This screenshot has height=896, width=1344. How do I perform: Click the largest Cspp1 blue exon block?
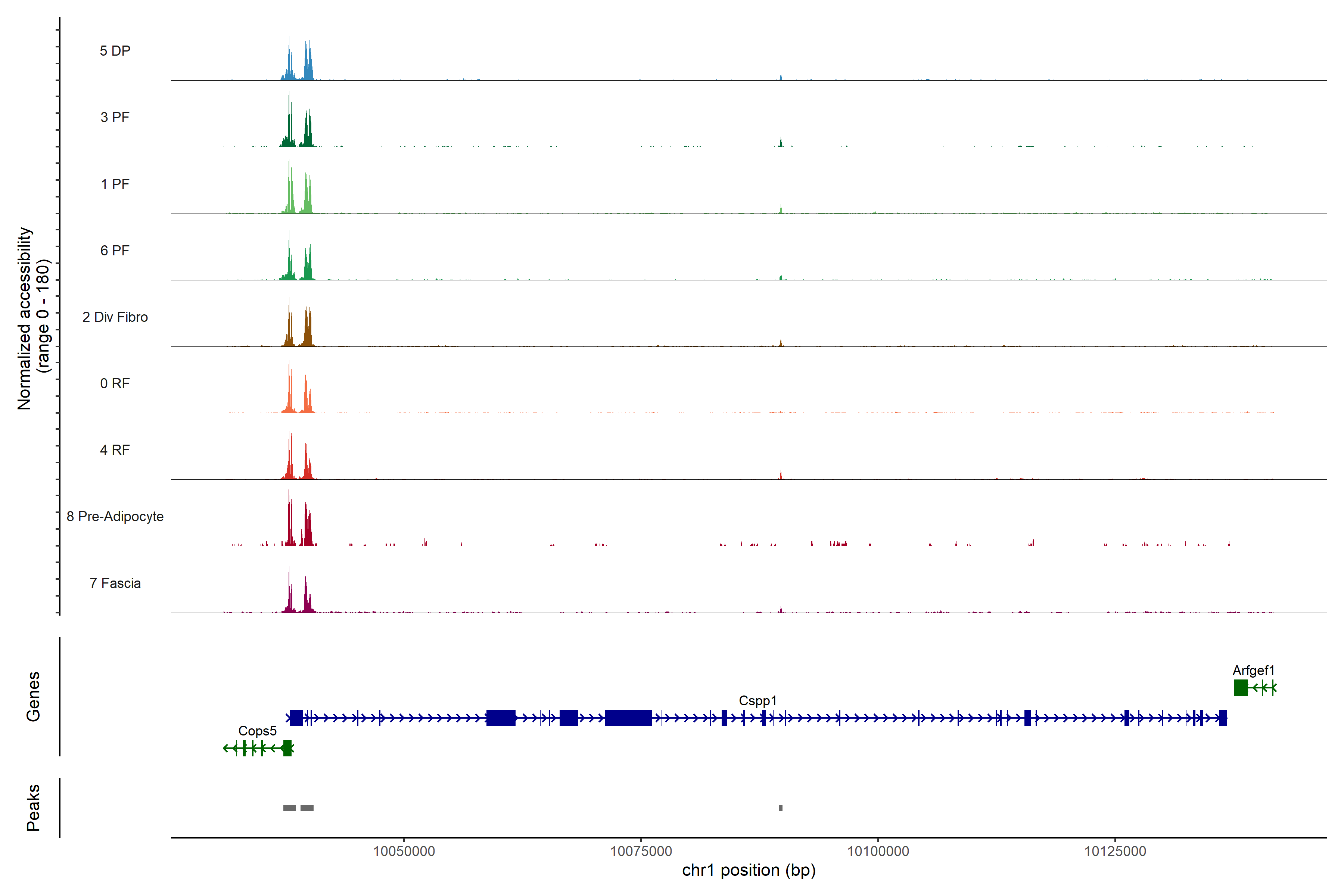628,718
